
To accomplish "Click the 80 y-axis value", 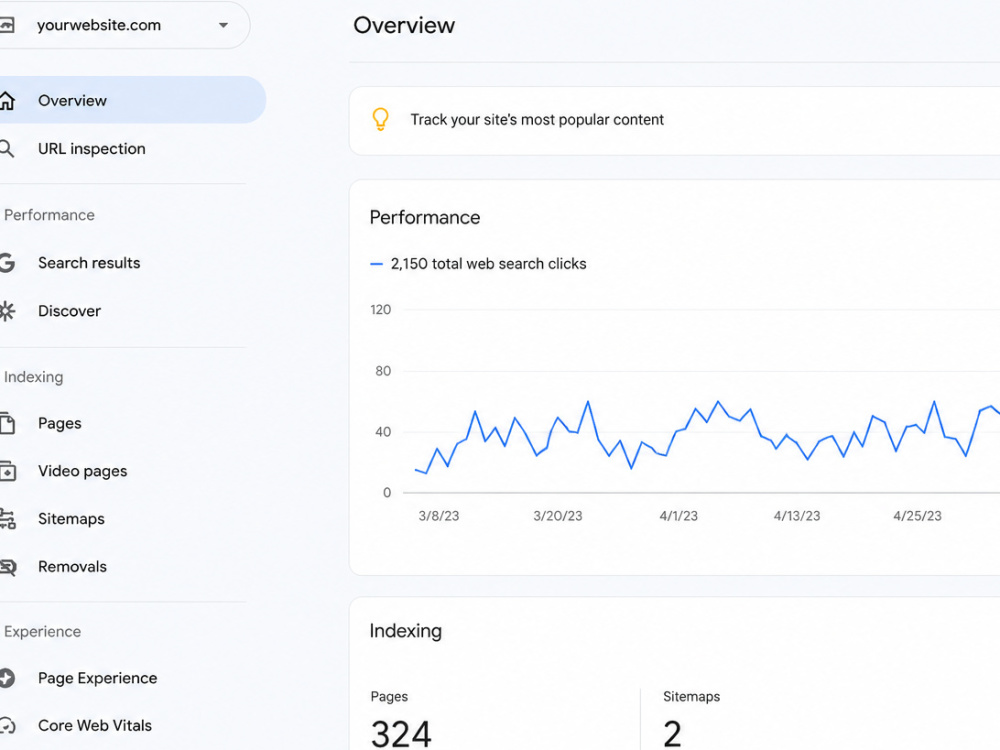I will click(x=383, y=371).
